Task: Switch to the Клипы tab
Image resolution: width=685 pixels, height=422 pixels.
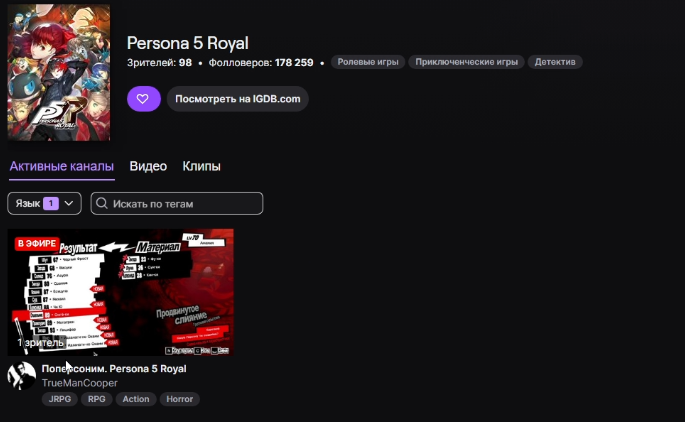Action: coord(201,166)
